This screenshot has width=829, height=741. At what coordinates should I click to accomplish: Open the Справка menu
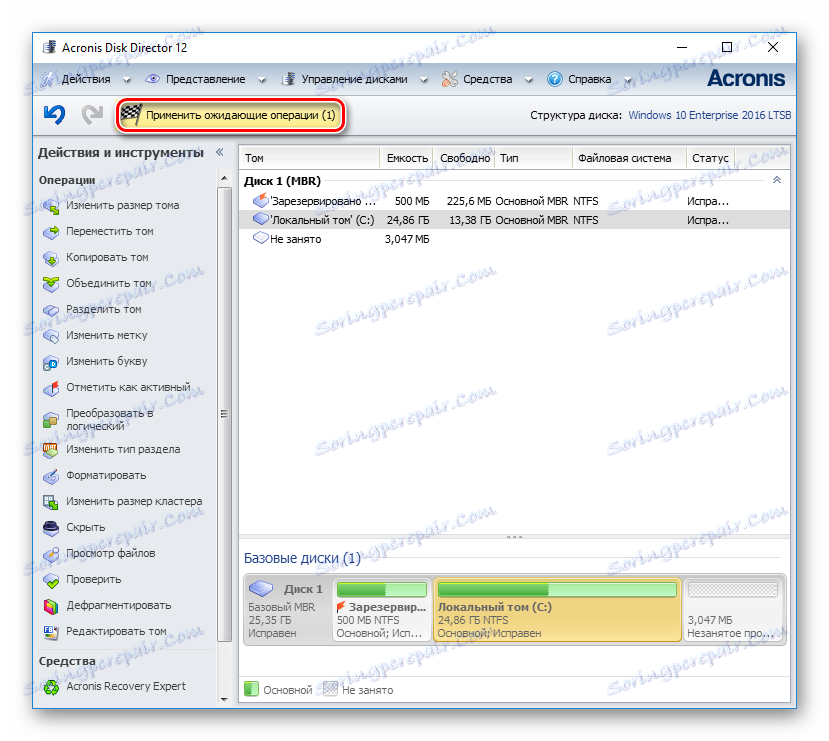589,79
